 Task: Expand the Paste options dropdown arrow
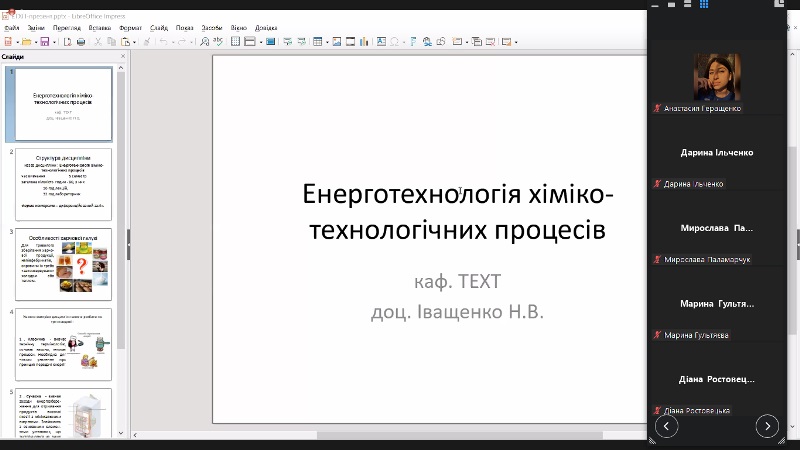click(135, 42)
